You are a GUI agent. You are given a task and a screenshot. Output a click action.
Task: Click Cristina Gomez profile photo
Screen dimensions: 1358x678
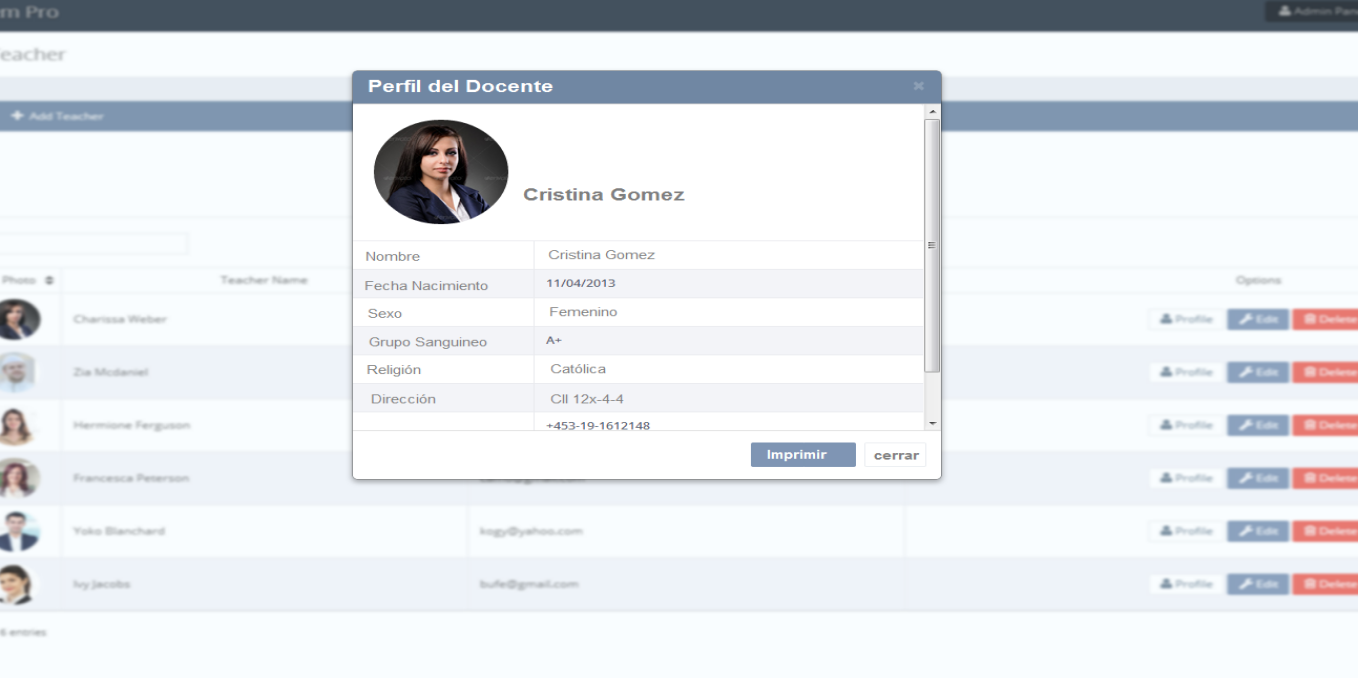tap(441, 172)
